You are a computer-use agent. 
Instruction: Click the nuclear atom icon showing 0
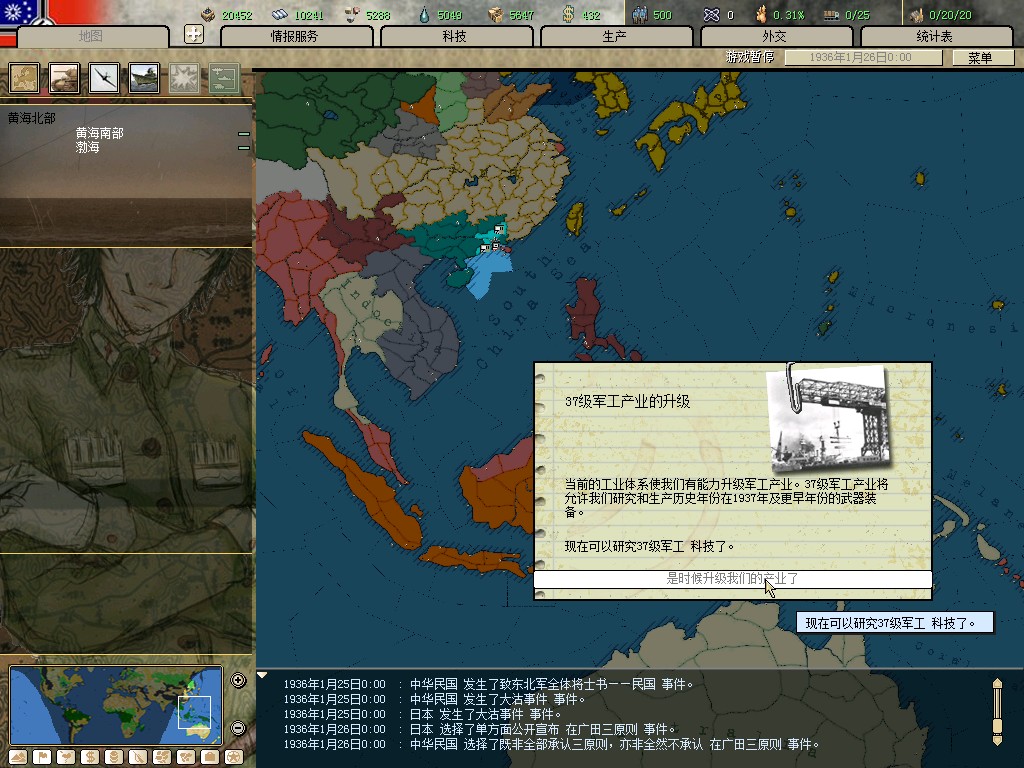coord(711,14)
